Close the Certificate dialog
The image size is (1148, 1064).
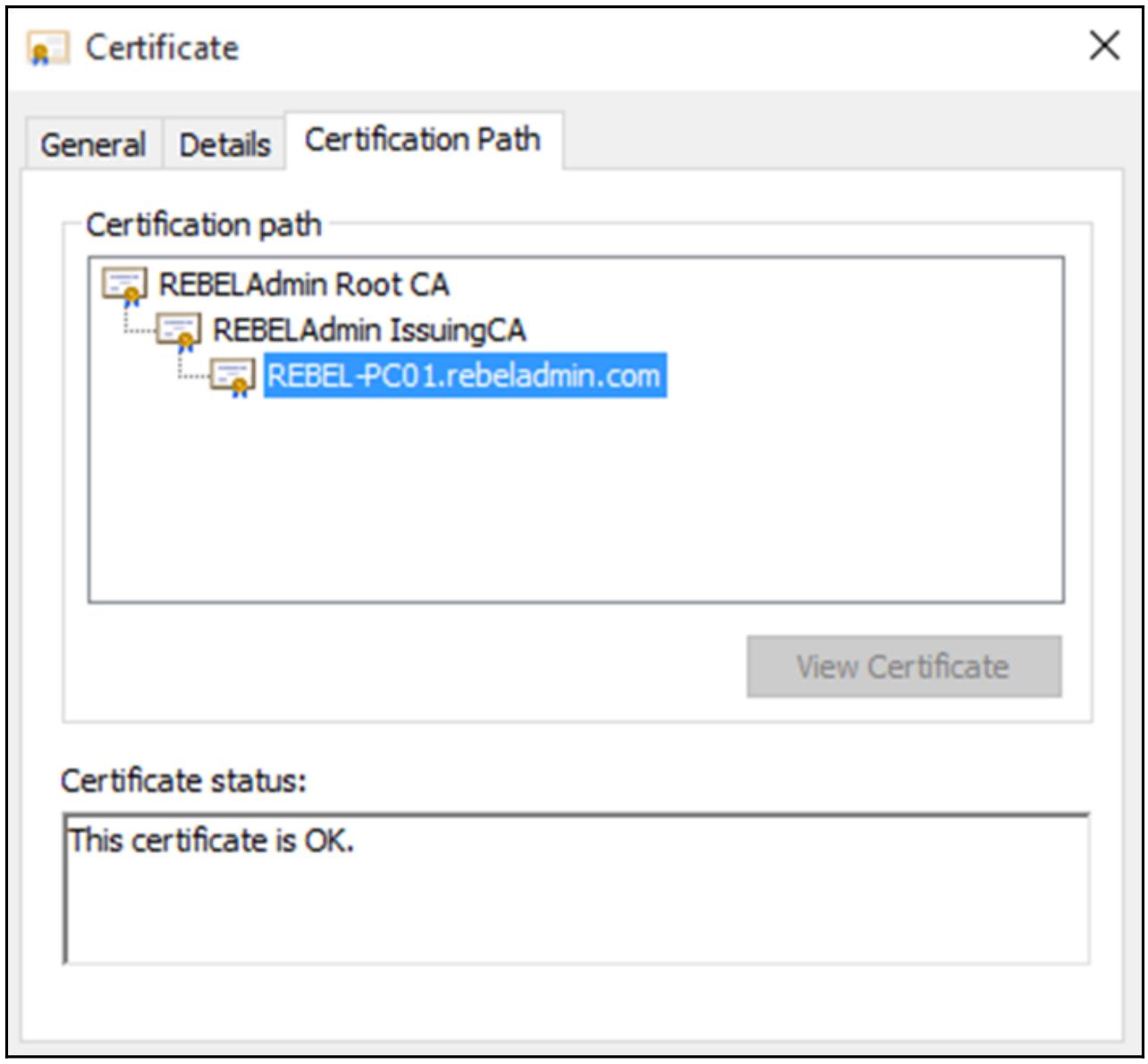click(1104, 46)
